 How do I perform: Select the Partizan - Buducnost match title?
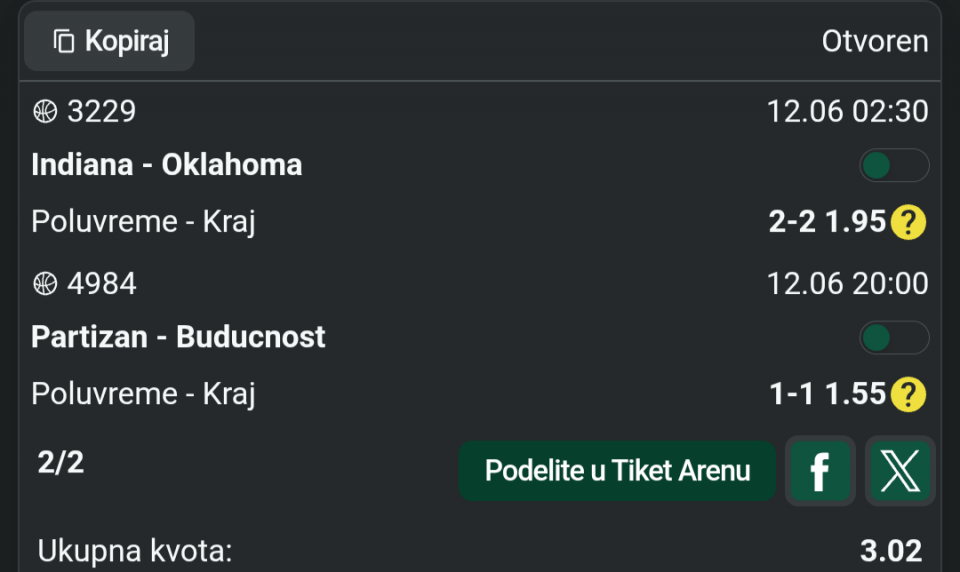[178, 337]
